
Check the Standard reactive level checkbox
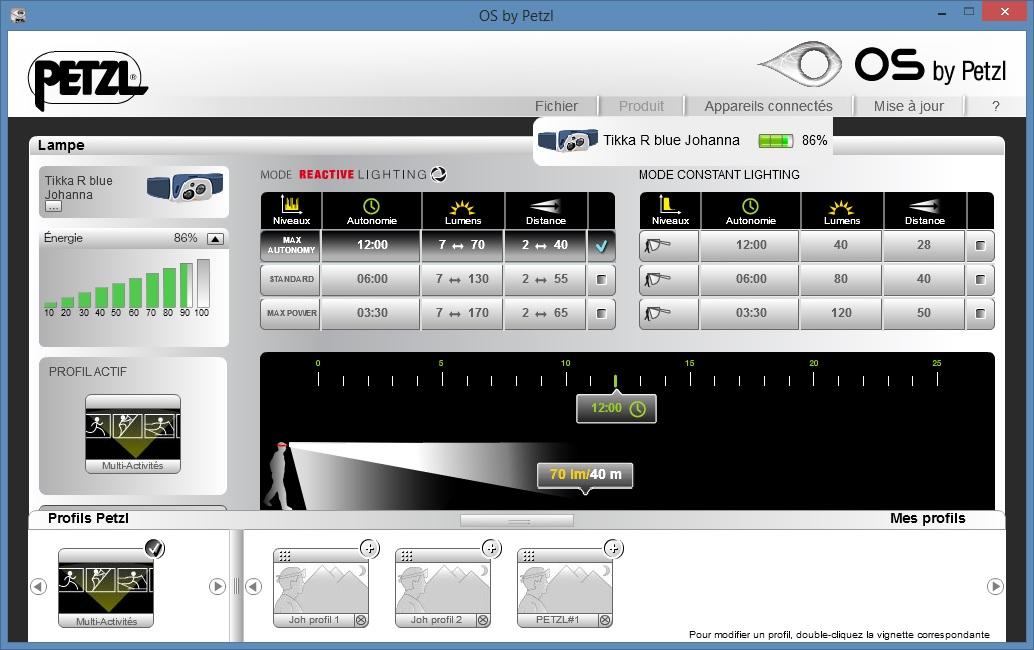(601, 280)
